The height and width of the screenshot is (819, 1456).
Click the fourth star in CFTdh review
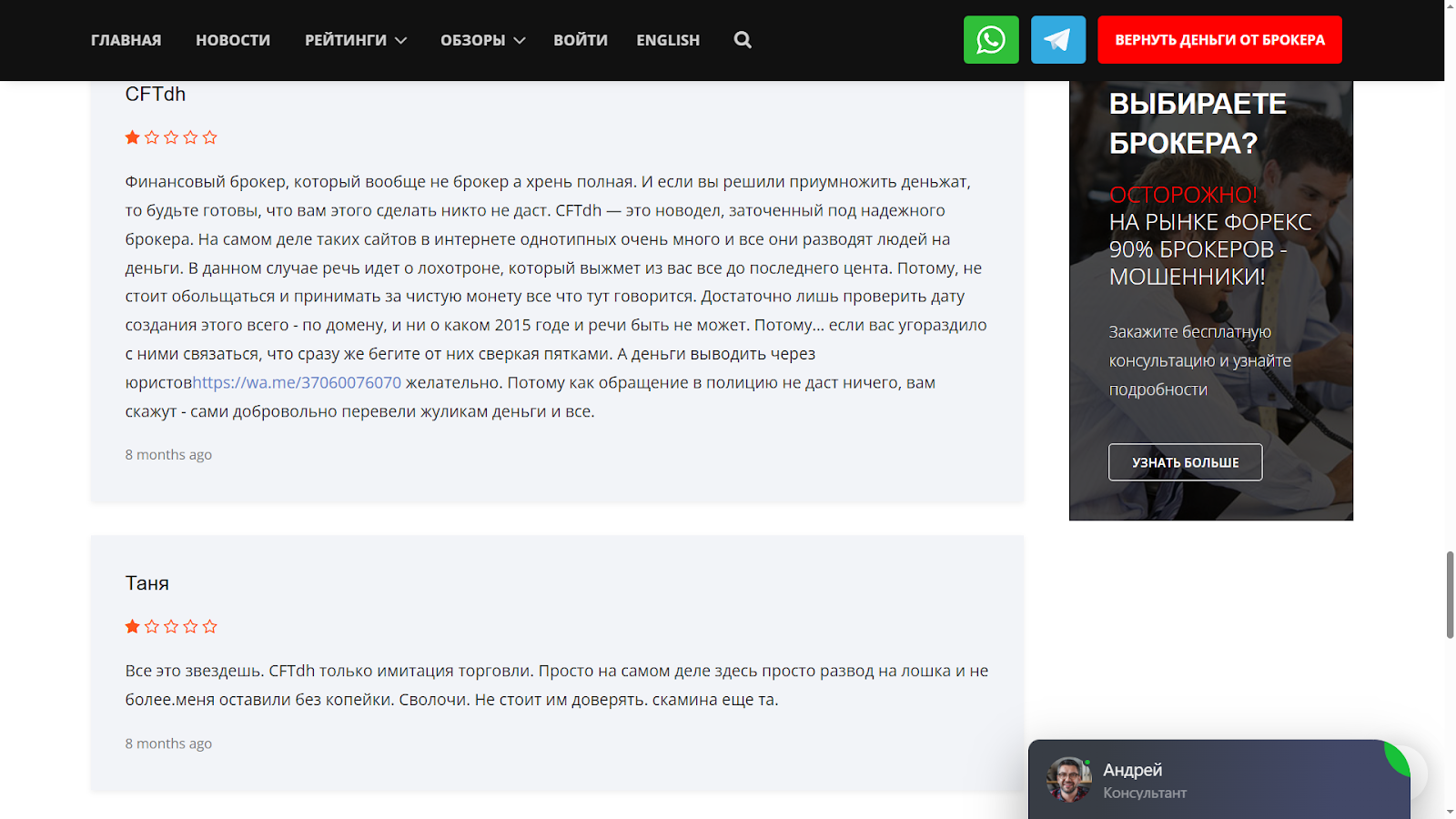(190, 137)
